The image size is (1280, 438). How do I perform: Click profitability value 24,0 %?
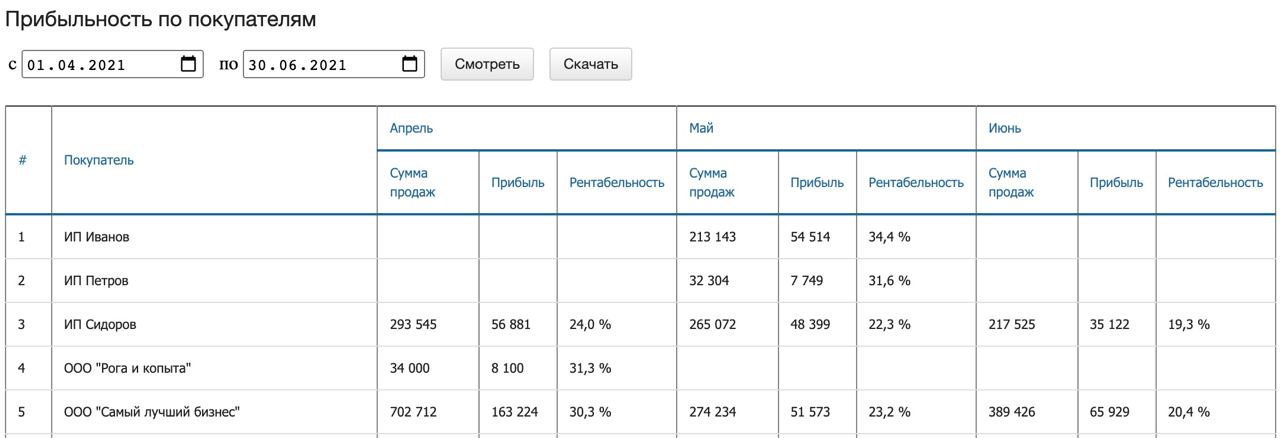pyautogui.click(x=590, y=325)
